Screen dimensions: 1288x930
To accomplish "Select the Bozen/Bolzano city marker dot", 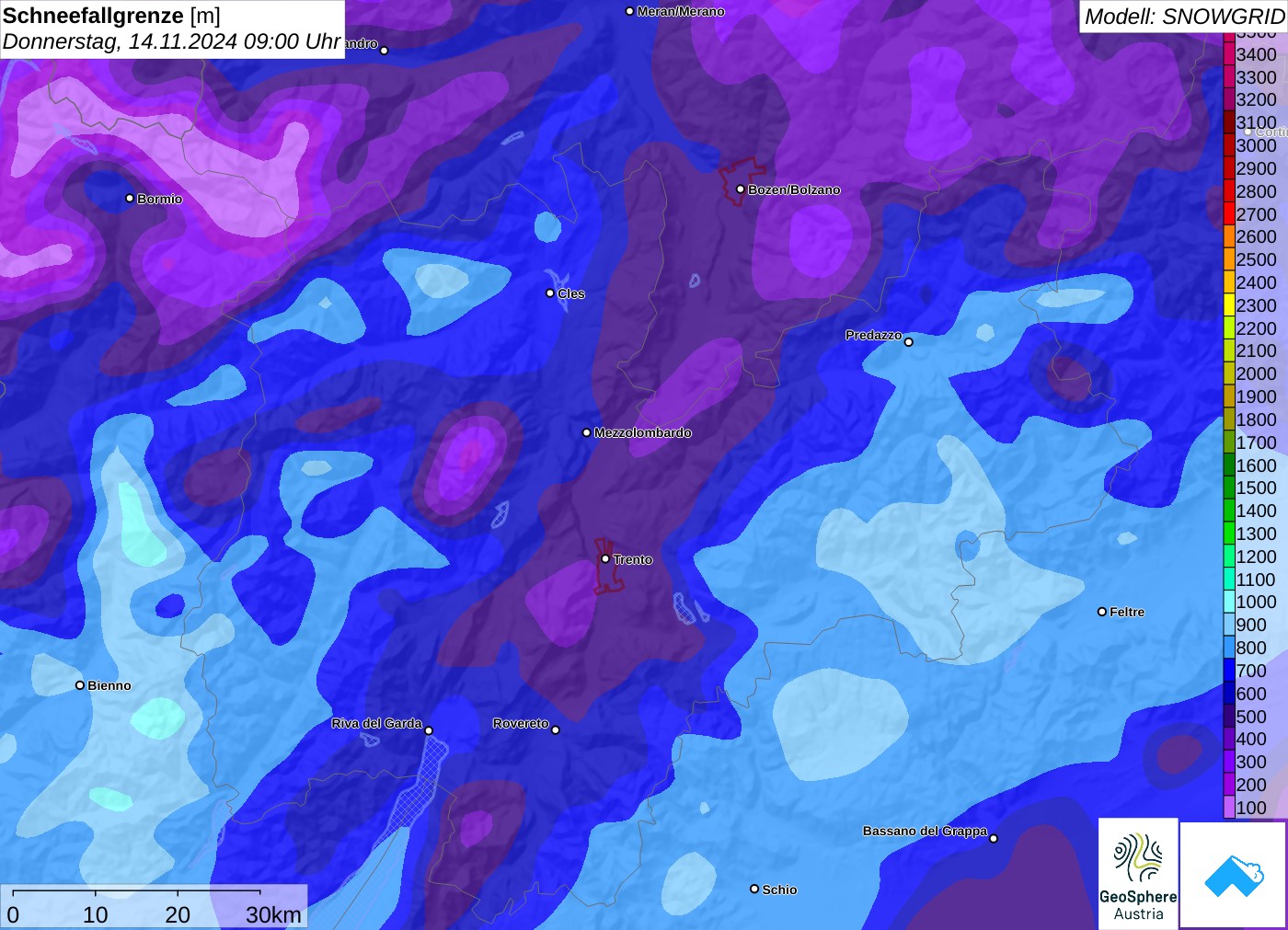I will tap(741, 189).
